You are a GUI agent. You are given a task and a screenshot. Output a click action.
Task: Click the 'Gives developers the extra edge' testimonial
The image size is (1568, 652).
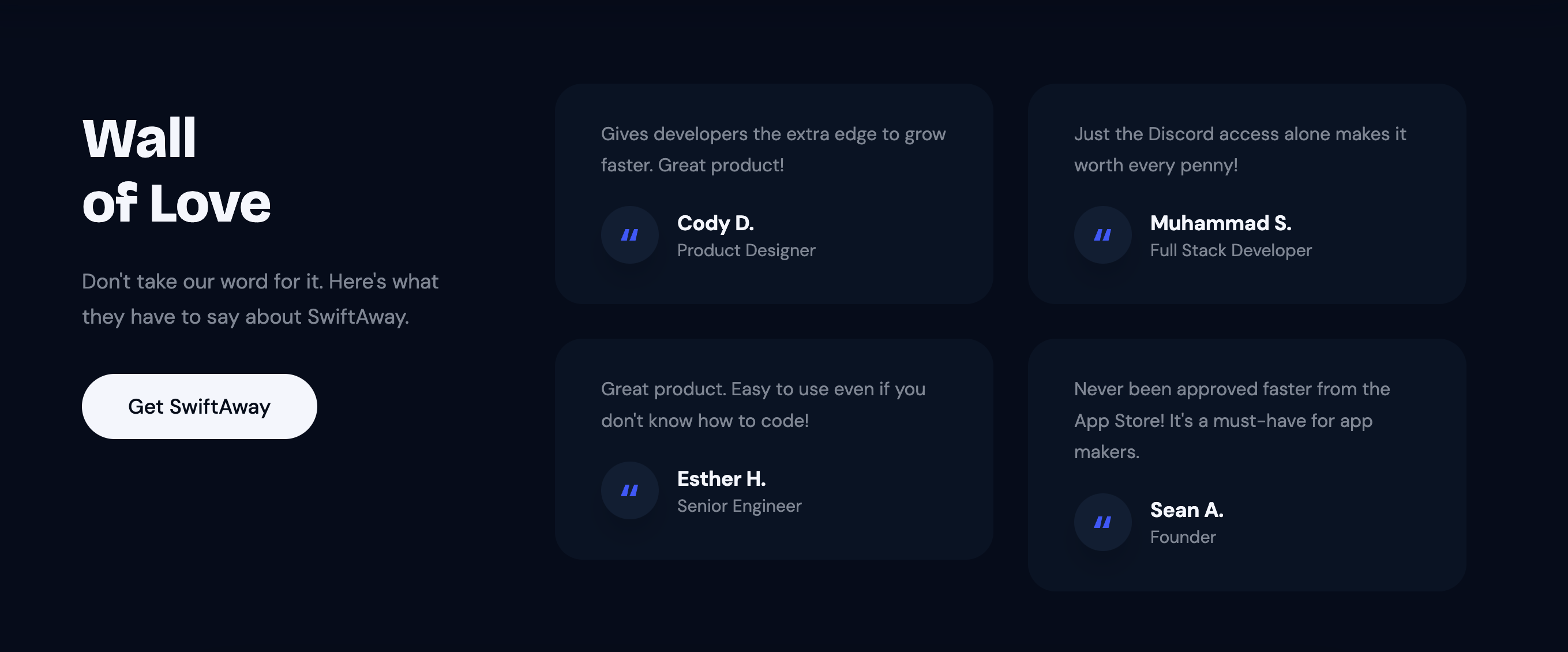point(773,149)
